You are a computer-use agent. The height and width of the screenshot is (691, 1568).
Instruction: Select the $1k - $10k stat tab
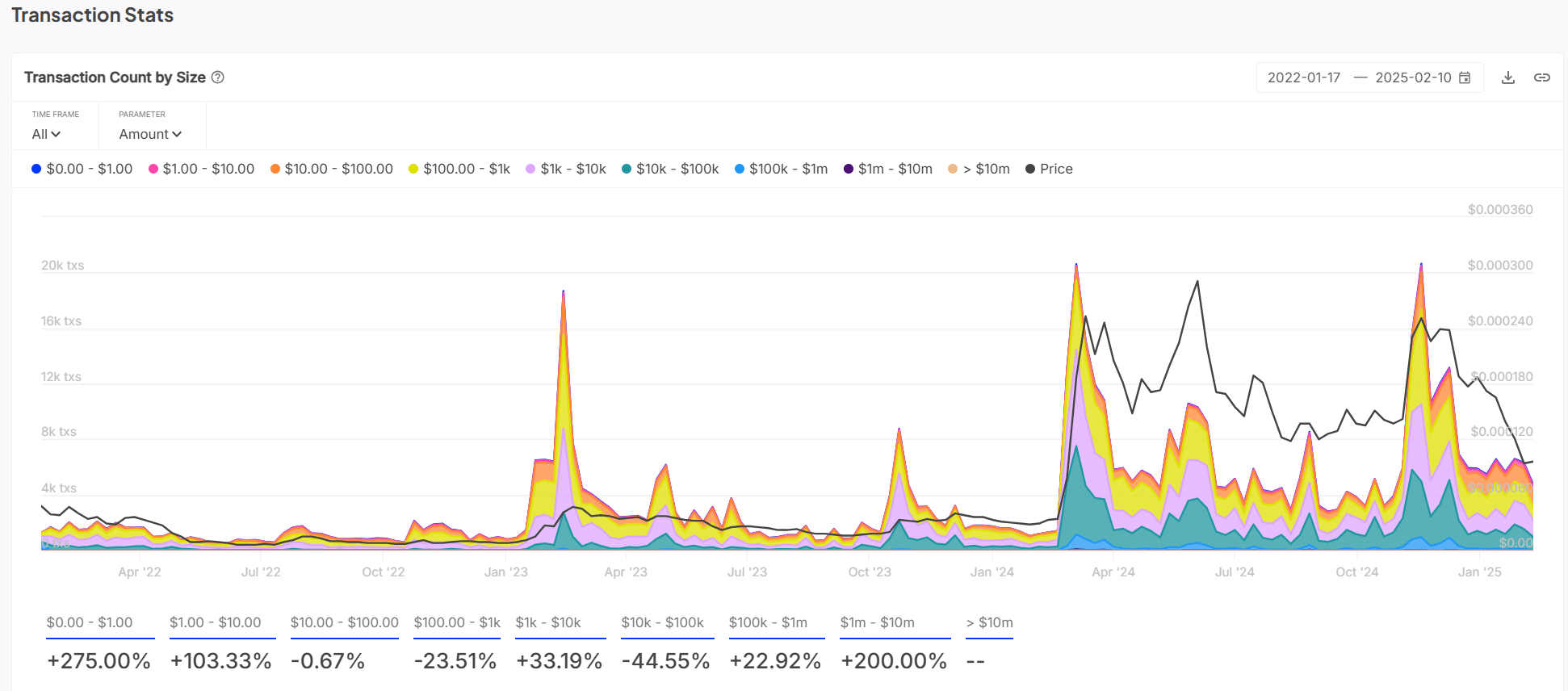click(x=548, y=622)
